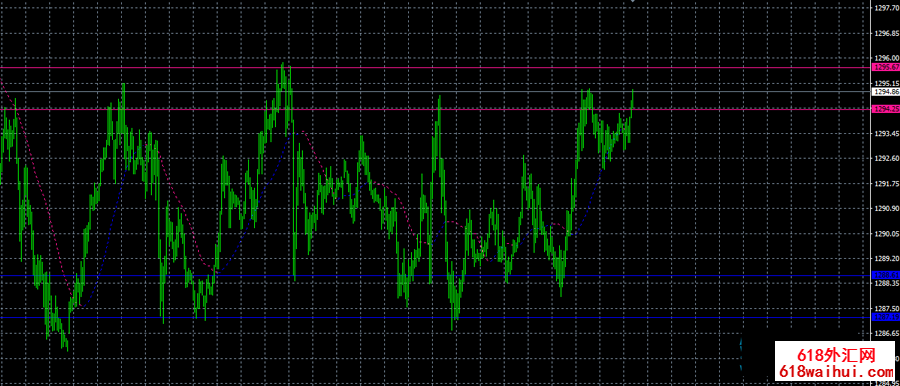Click the chart shift triangle marker at top
Viewport: 900px width, 386px height.
tap(633, 2)
